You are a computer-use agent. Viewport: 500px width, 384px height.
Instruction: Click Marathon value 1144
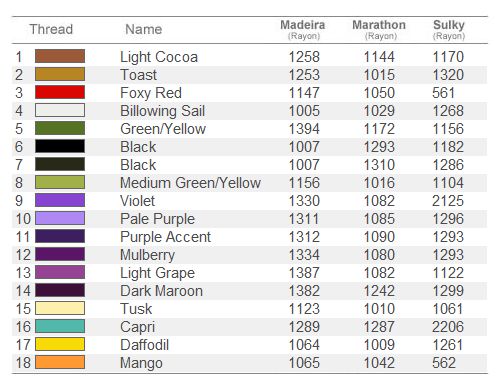point(379,57)
